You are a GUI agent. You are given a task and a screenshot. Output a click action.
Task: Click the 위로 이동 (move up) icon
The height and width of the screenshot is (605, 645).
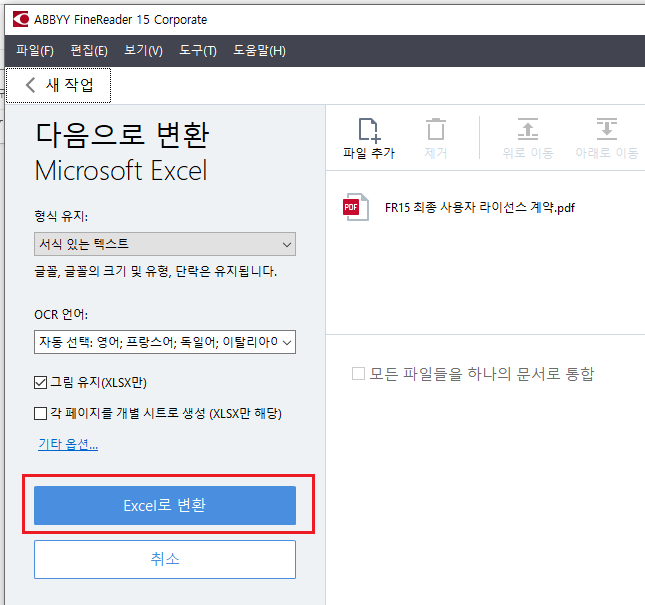528,129
